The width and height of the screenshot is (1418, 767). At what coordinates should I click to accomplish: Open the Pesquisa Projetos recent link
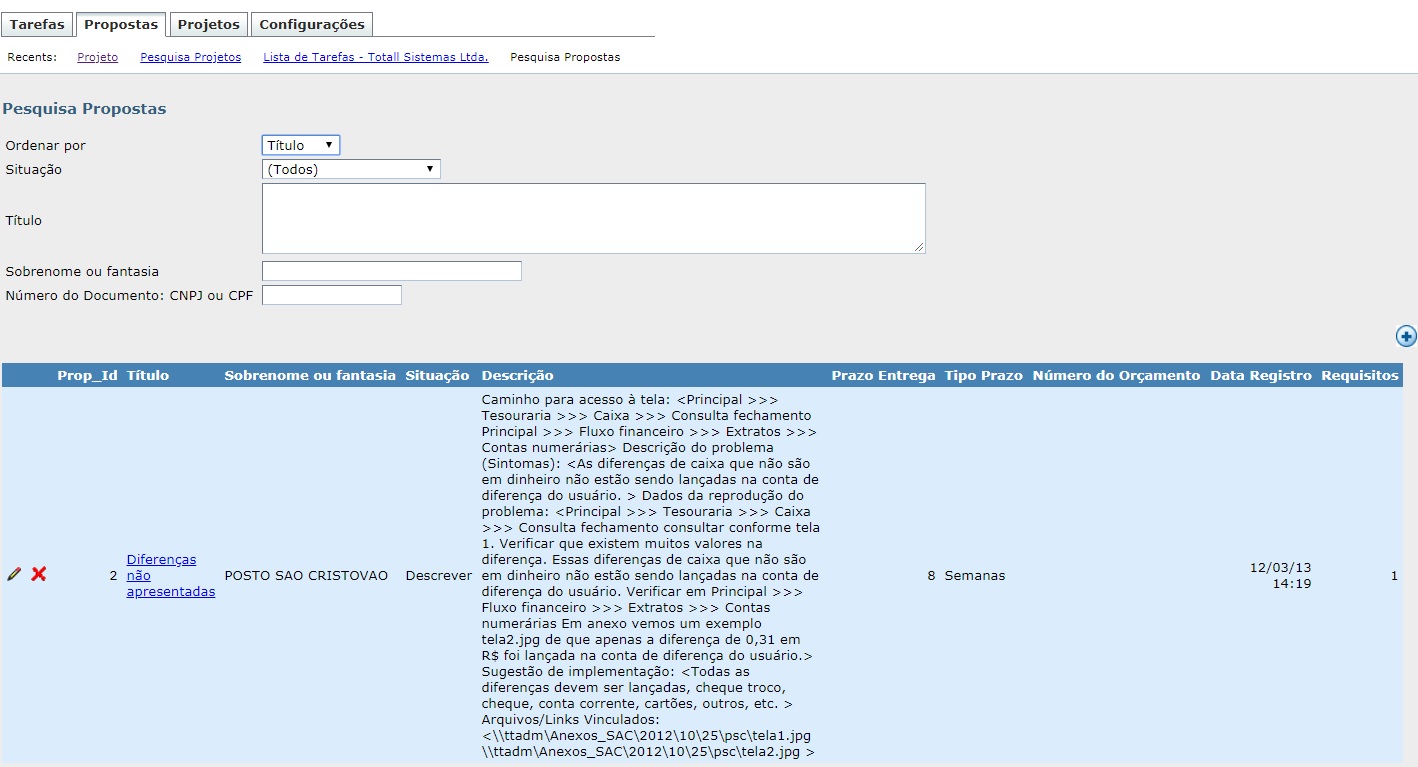pos(191,57)
